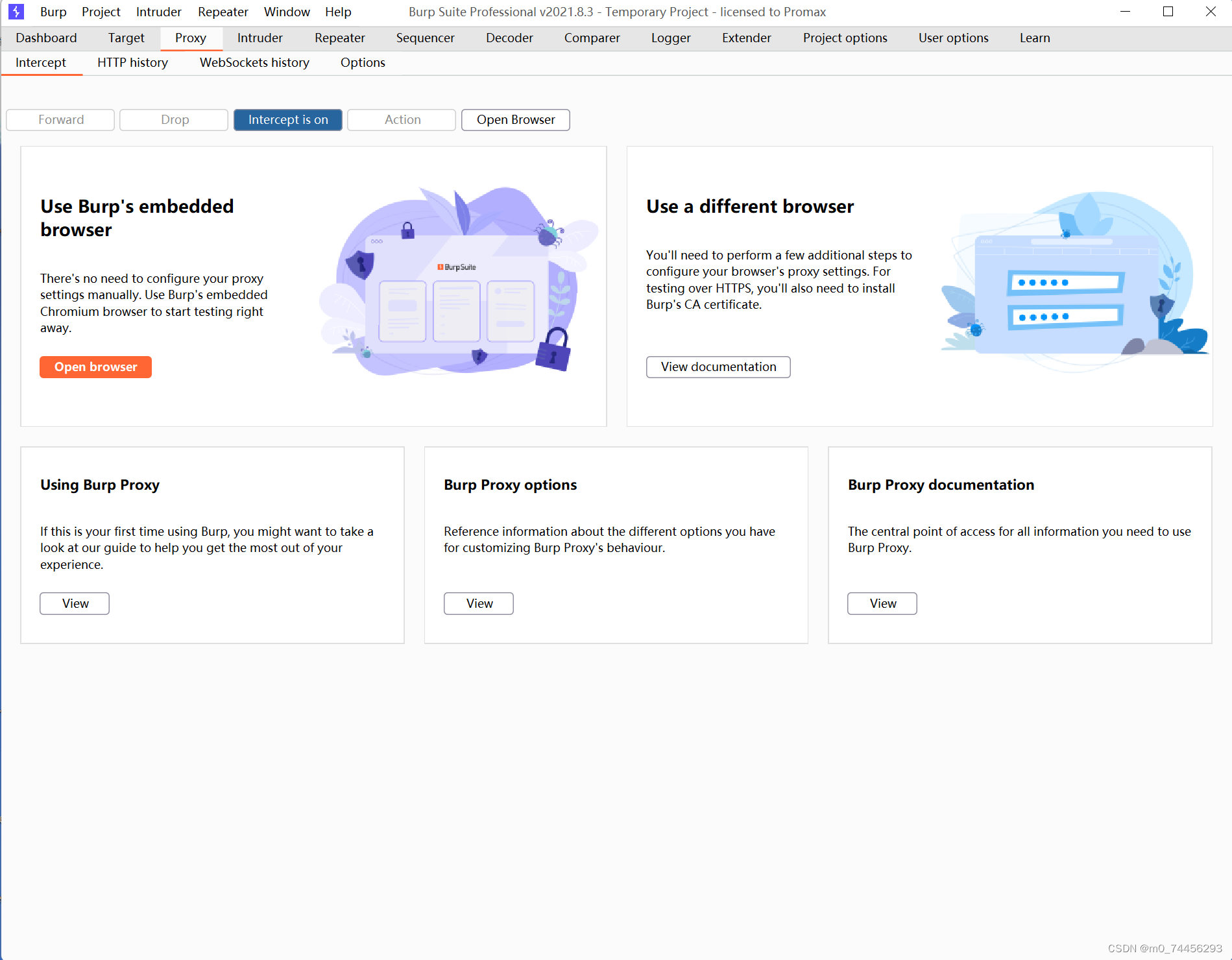Select the Intercept sub-tab

coord(41,62)
